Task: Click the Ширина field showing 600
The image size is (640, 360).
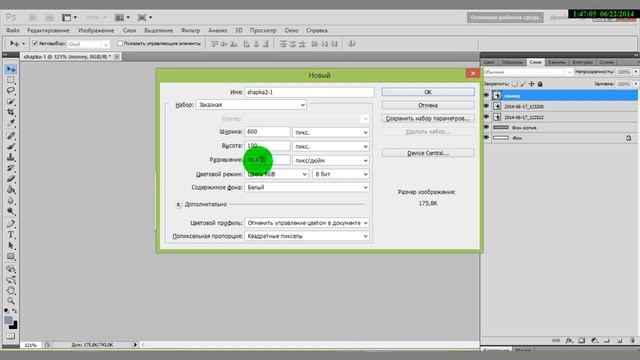Action: tap(267, 131)
